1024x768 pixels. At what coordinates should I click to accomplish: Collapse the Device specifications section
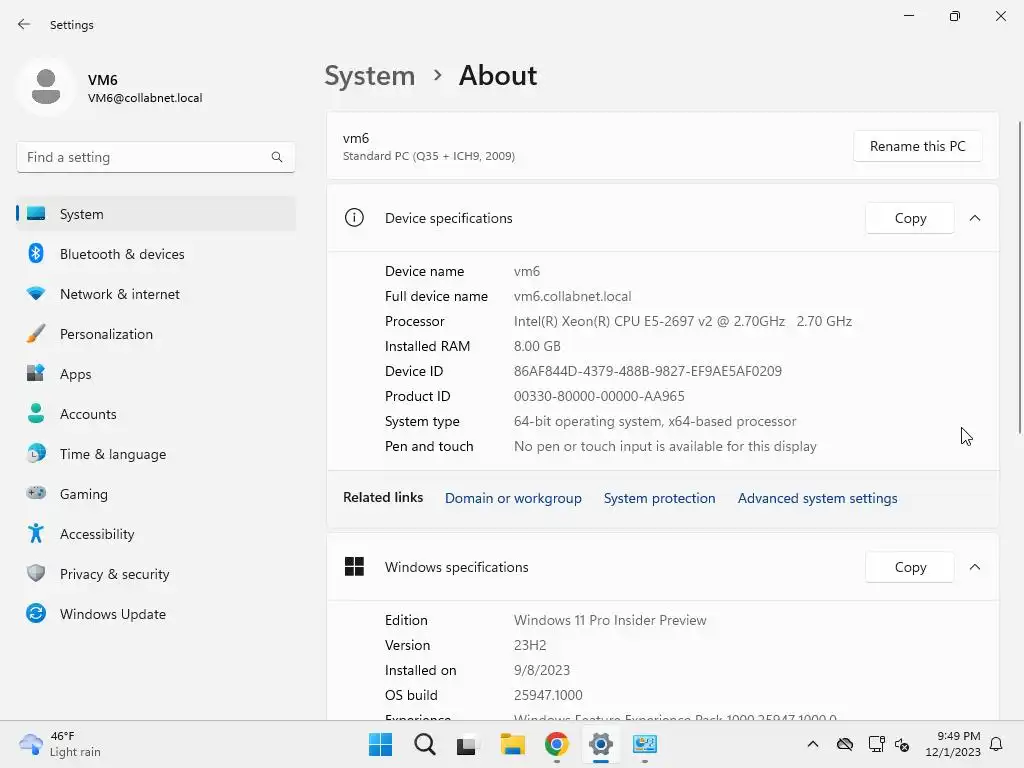click(975, 218)
